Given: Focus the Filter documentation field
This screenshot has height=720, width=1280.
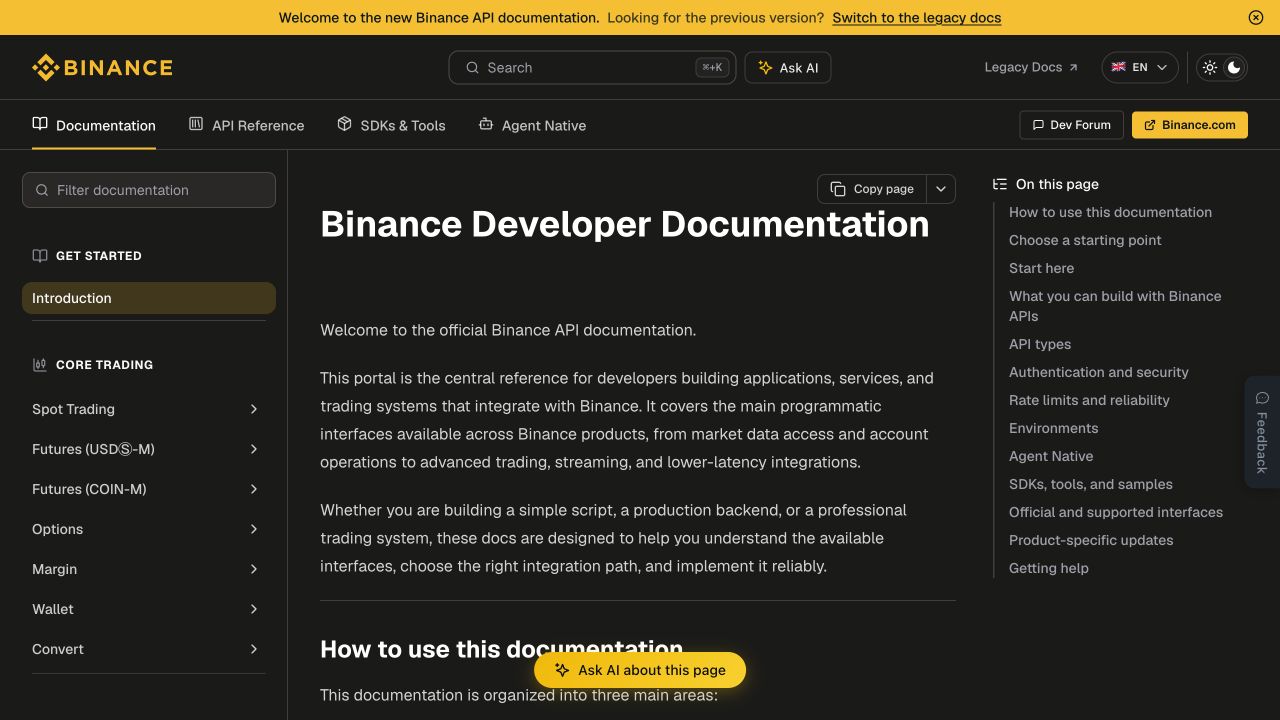Looking at the screenshot, I should [x=149, y=190].
